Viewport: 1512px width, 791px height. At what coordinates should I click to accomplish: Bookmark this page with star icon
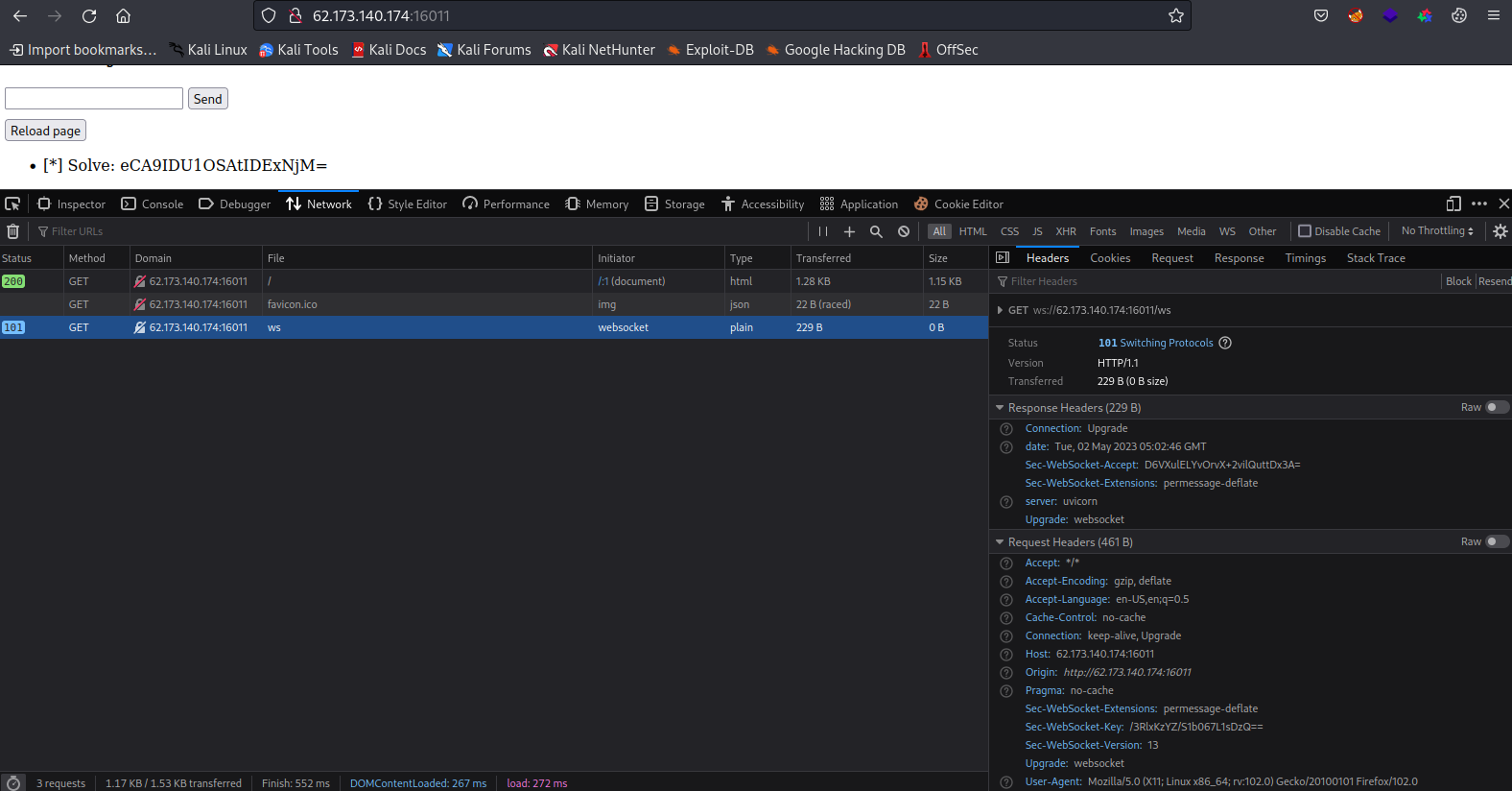click(1175, 15)
